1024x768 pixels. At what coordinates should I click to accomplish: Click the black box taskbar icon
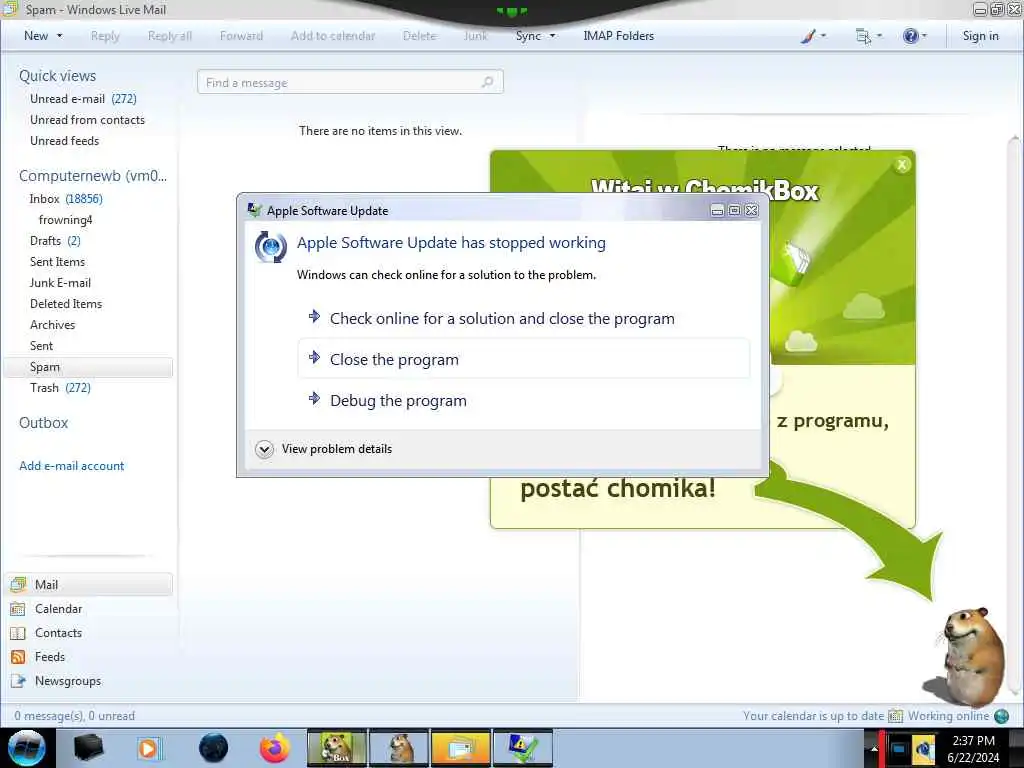click(88, 748)
